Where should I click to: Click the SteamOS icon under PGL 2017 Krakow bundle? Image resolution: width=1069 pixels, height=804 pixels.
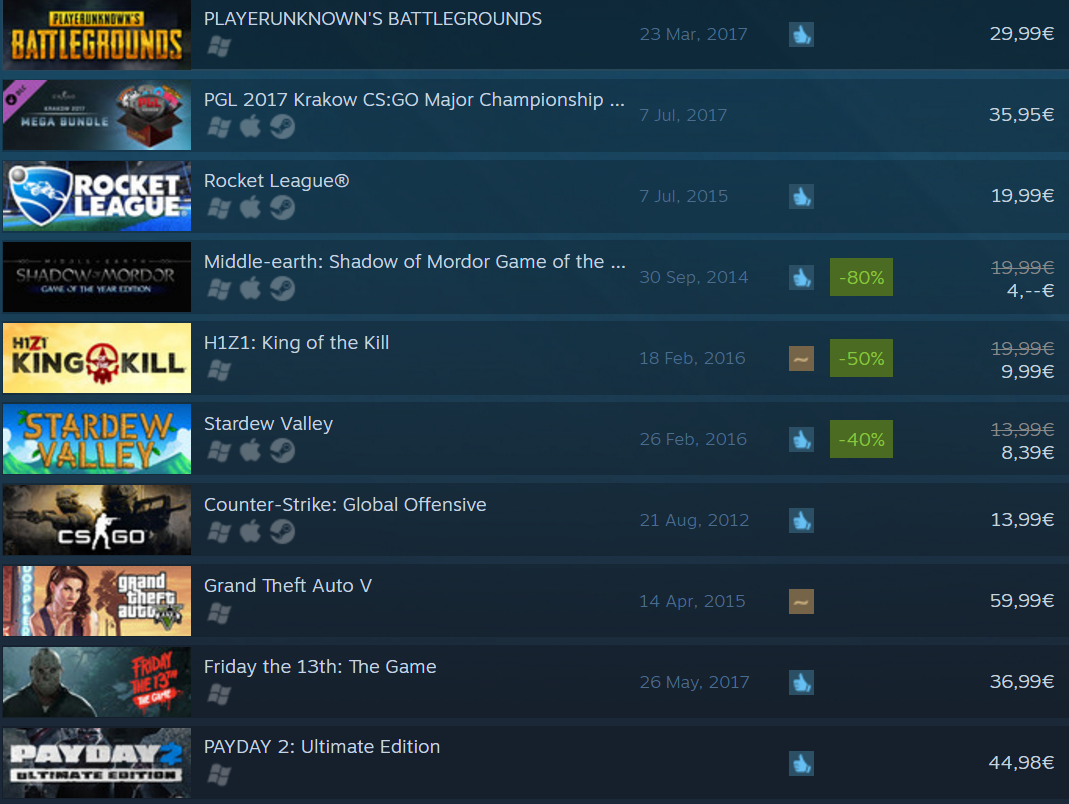click(x=282, y=126)
